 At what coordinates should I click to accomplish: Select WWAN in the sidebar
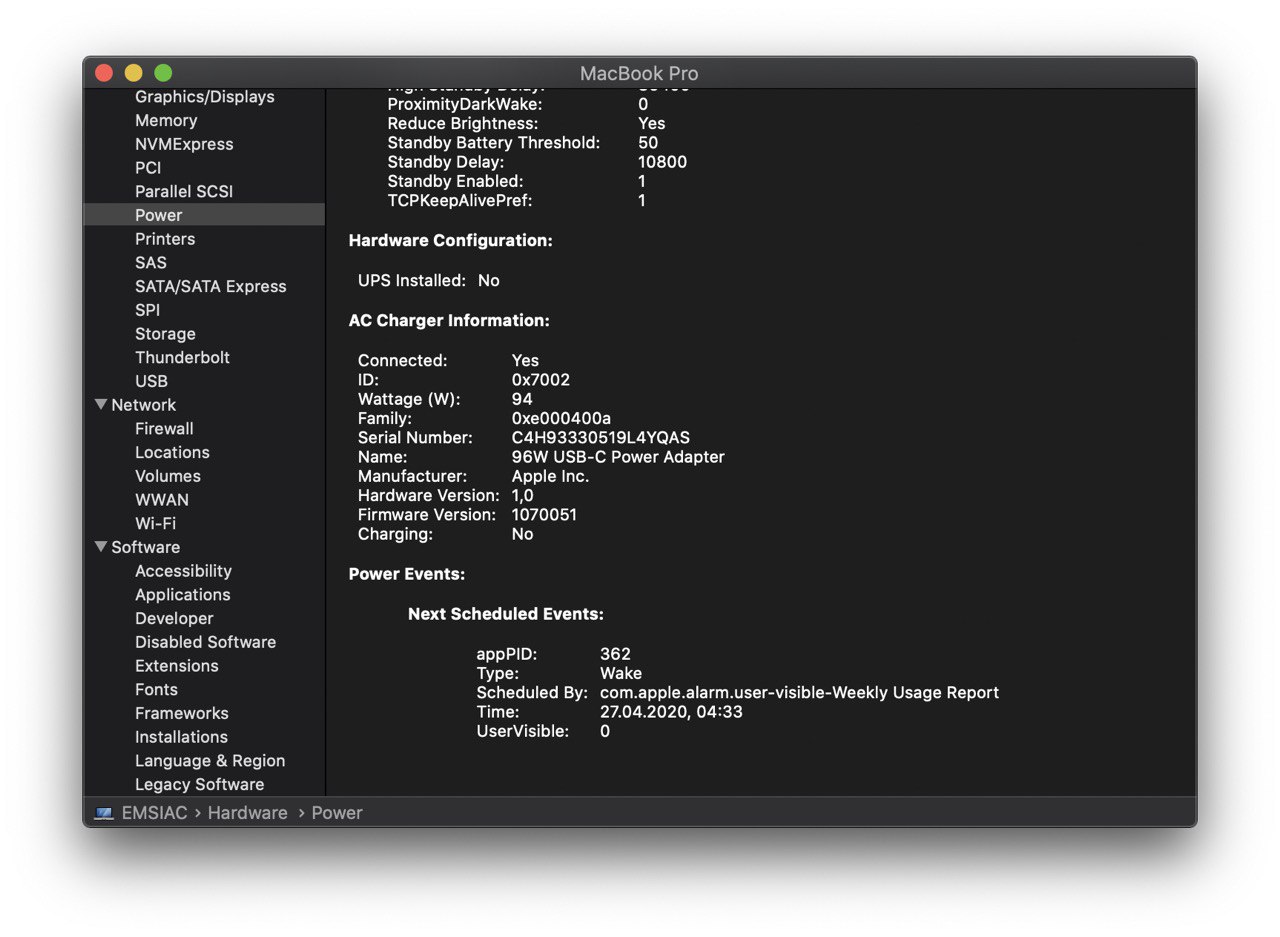coord(162,500)
